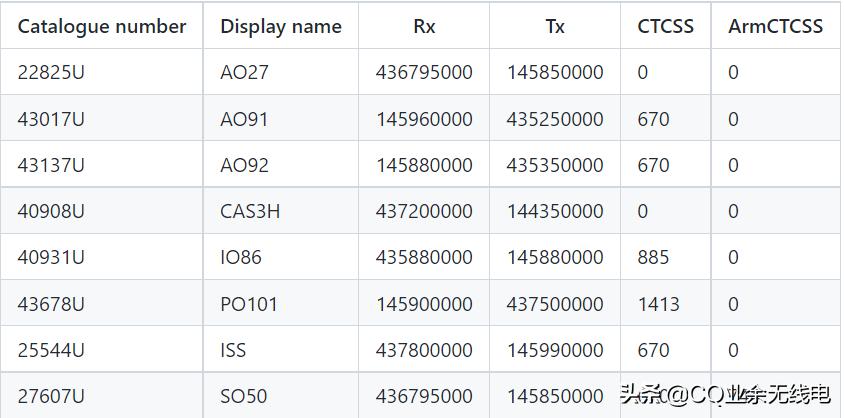
Task: Click the AO91 display name cell
Action: coord(244,119)
